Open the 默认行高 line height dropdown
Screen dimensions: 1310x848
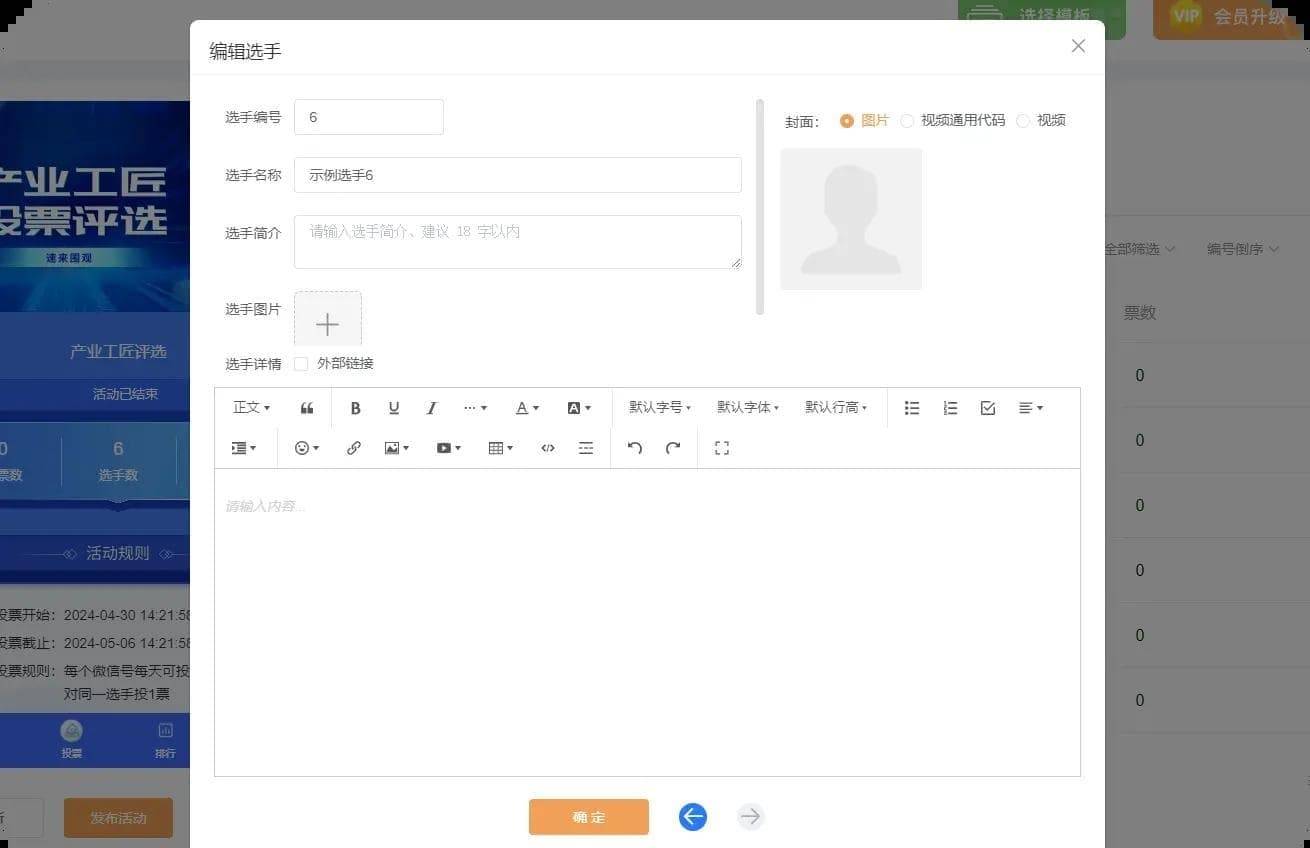coord(836,408)
